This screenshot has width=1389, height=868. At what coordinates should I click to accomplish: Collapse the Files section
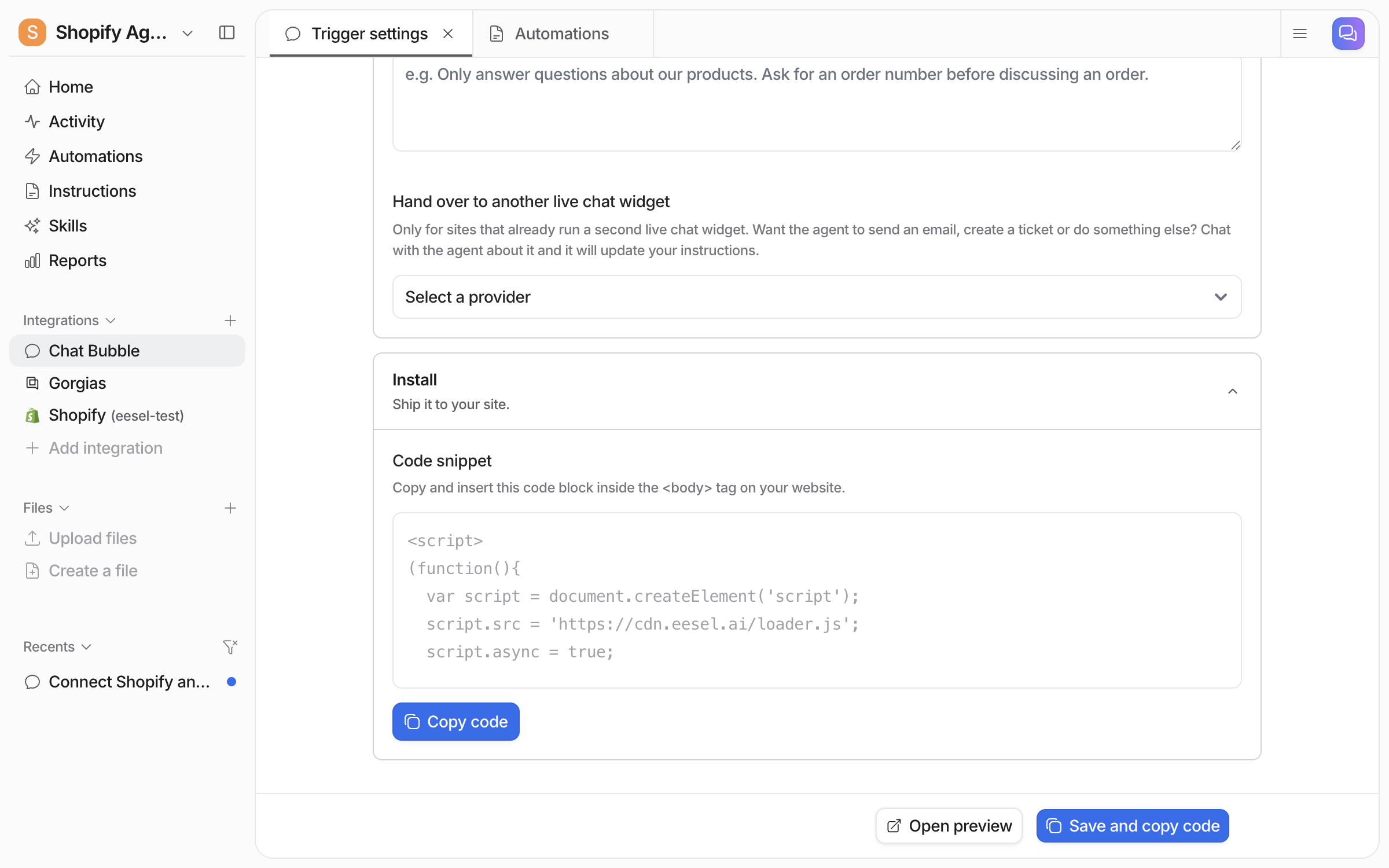[x=46, y=508]
